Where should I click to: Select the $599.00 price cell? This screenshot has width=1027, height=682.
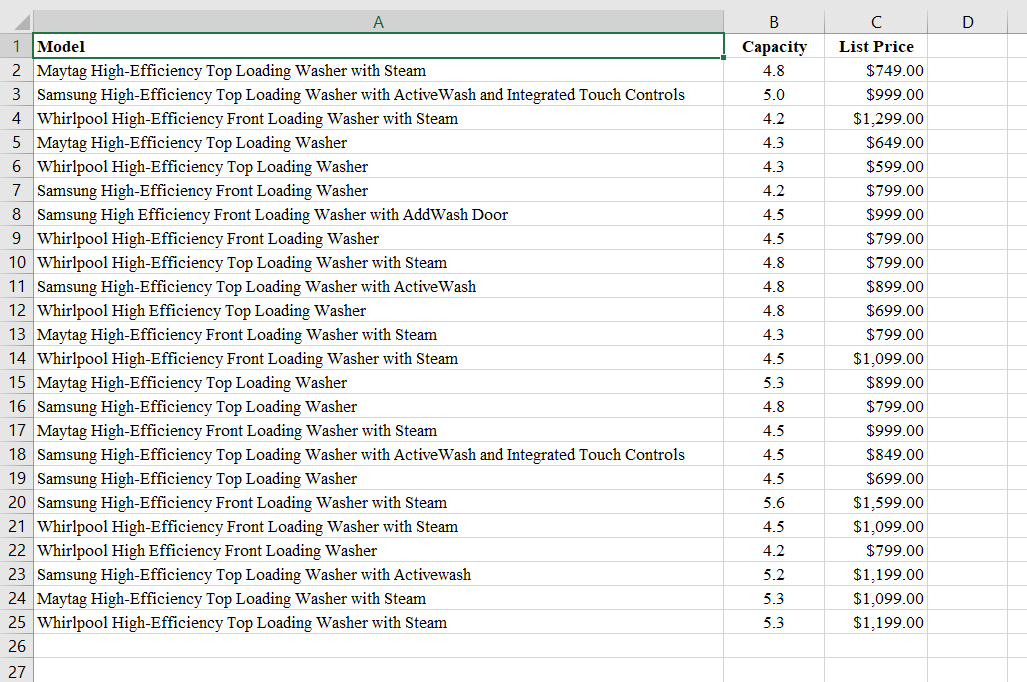click(876, 166)
